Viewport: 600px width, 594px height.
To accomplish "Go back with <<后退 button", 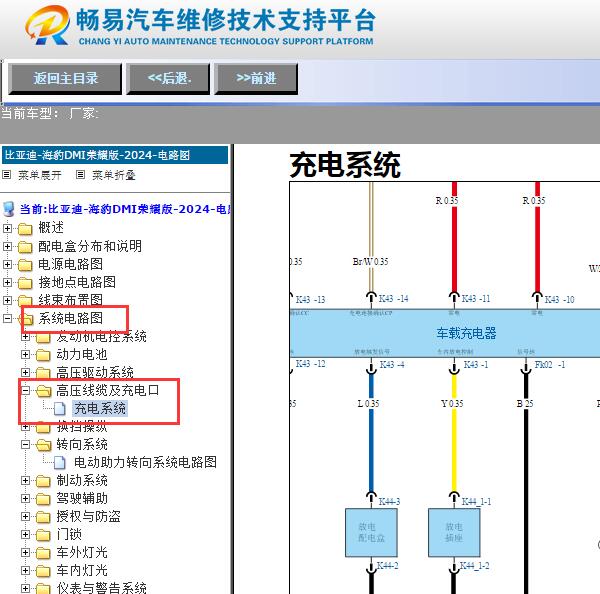I will coord(168,79).
